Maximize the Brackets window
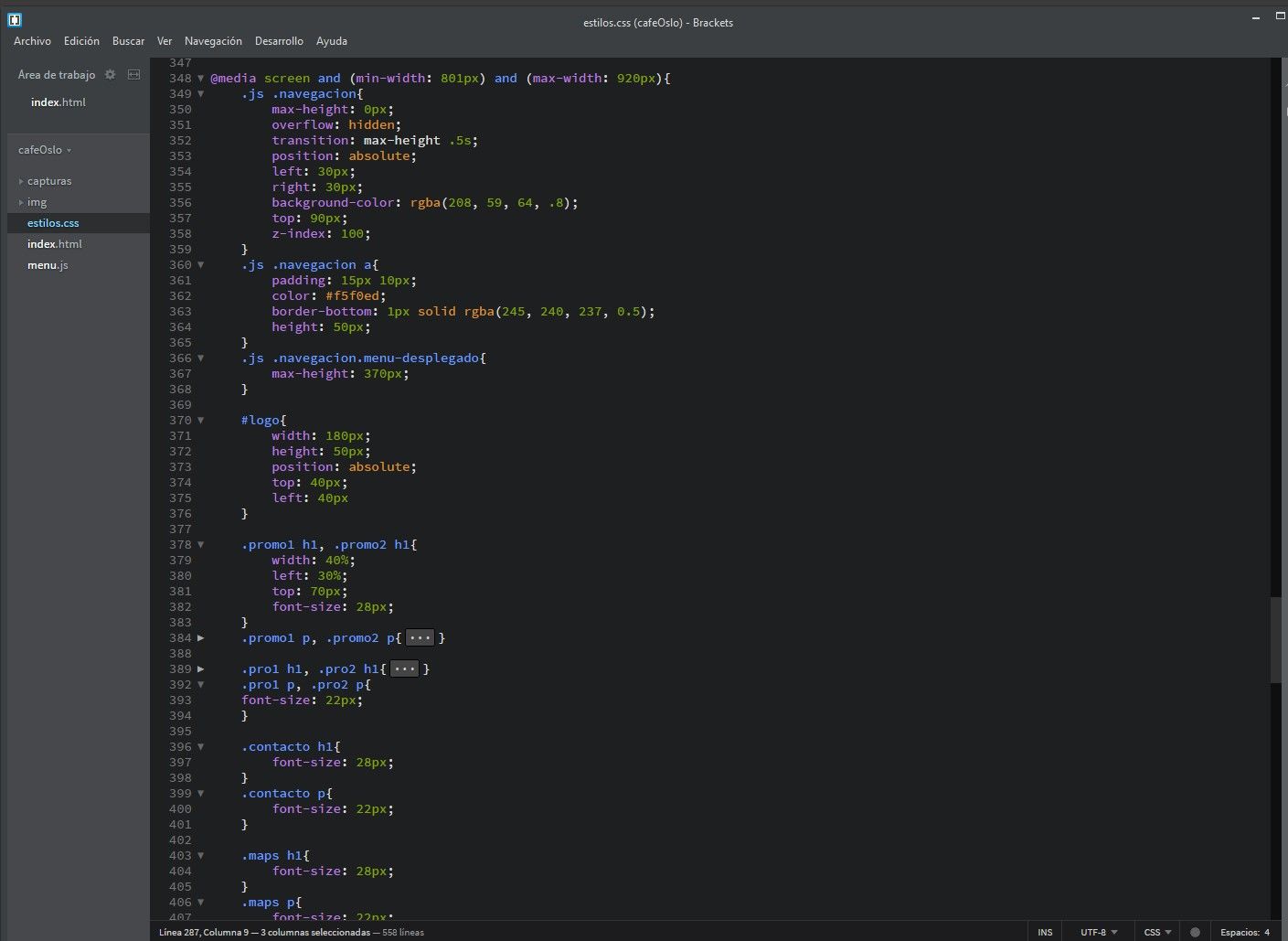 pyautogui.click(x=1281, y=16)
